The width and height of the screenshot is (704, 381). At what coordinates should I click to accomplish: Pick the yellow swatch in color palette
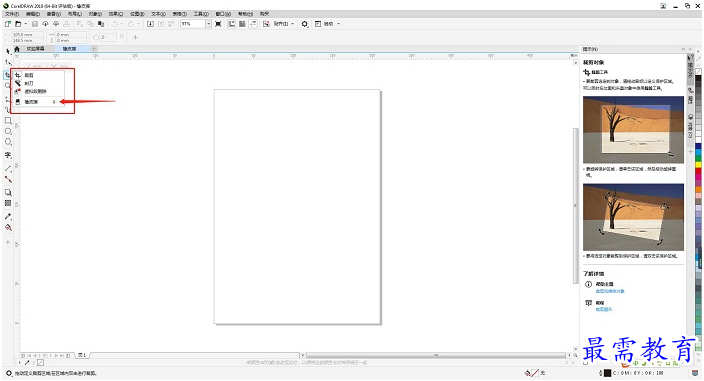click(x=699, y=165)
